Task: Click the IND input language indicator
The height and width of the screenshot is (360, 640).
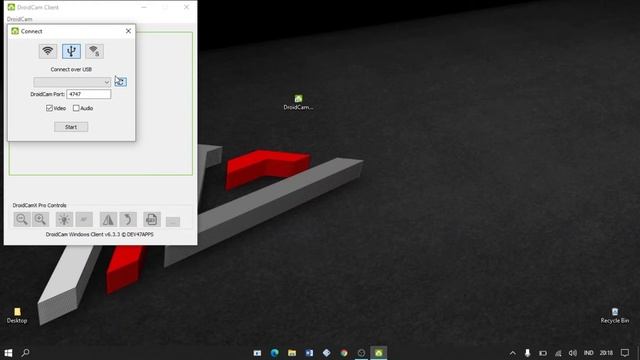Action: click(x=589, y=353)
